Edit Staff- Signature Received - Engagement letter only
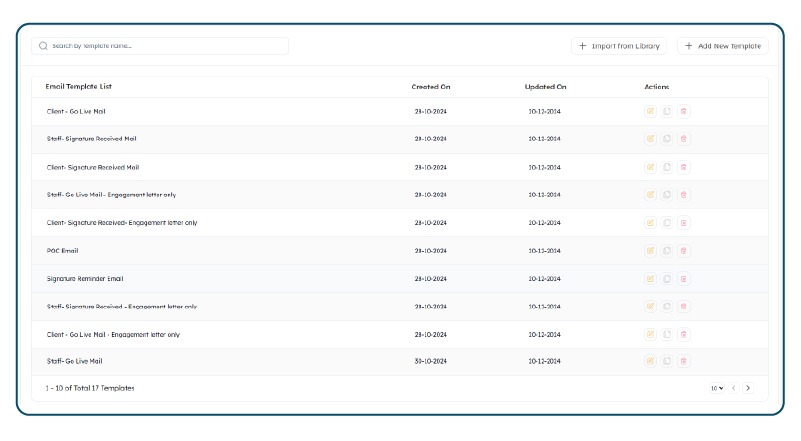Viewport: 801px width, 441px height. point(650,307)
